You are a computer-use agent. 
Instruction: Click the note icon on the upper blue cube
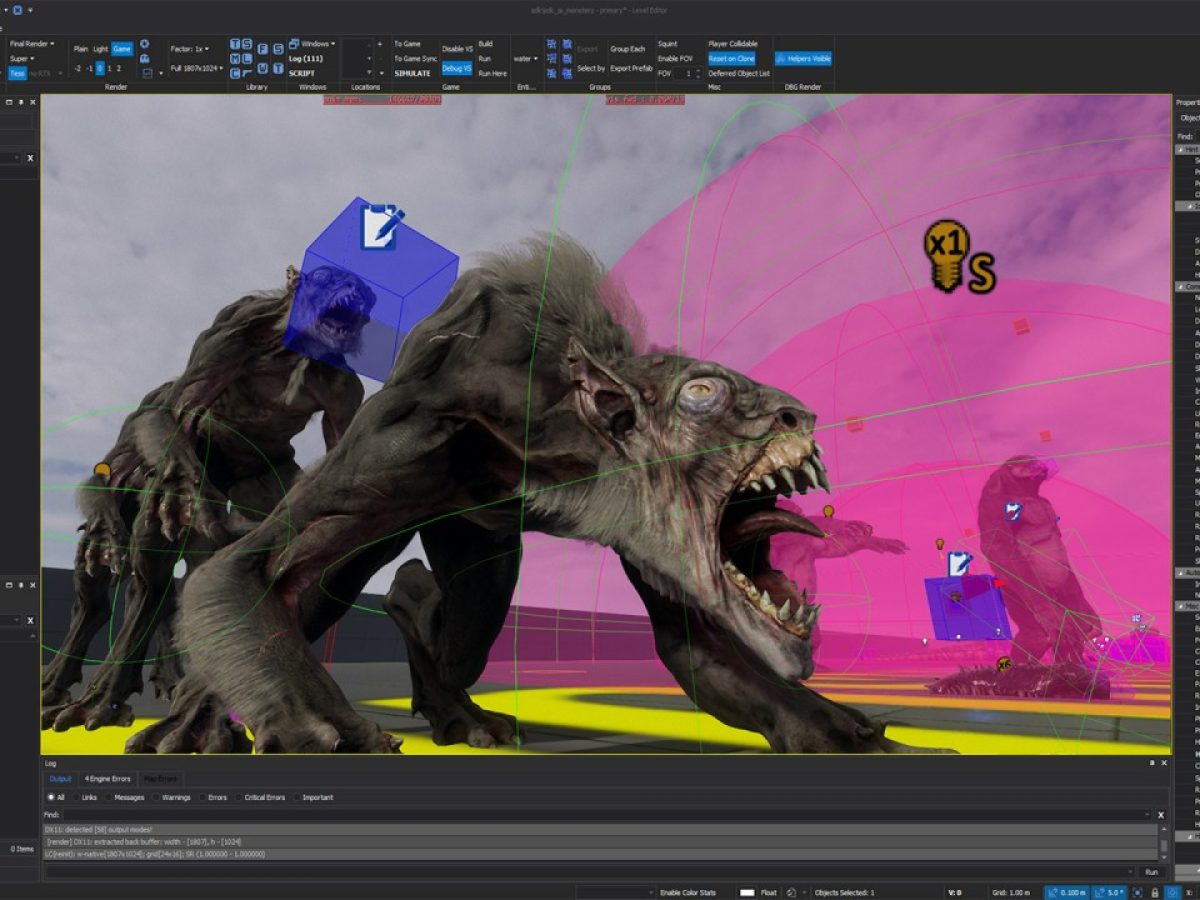coord(382,227)
